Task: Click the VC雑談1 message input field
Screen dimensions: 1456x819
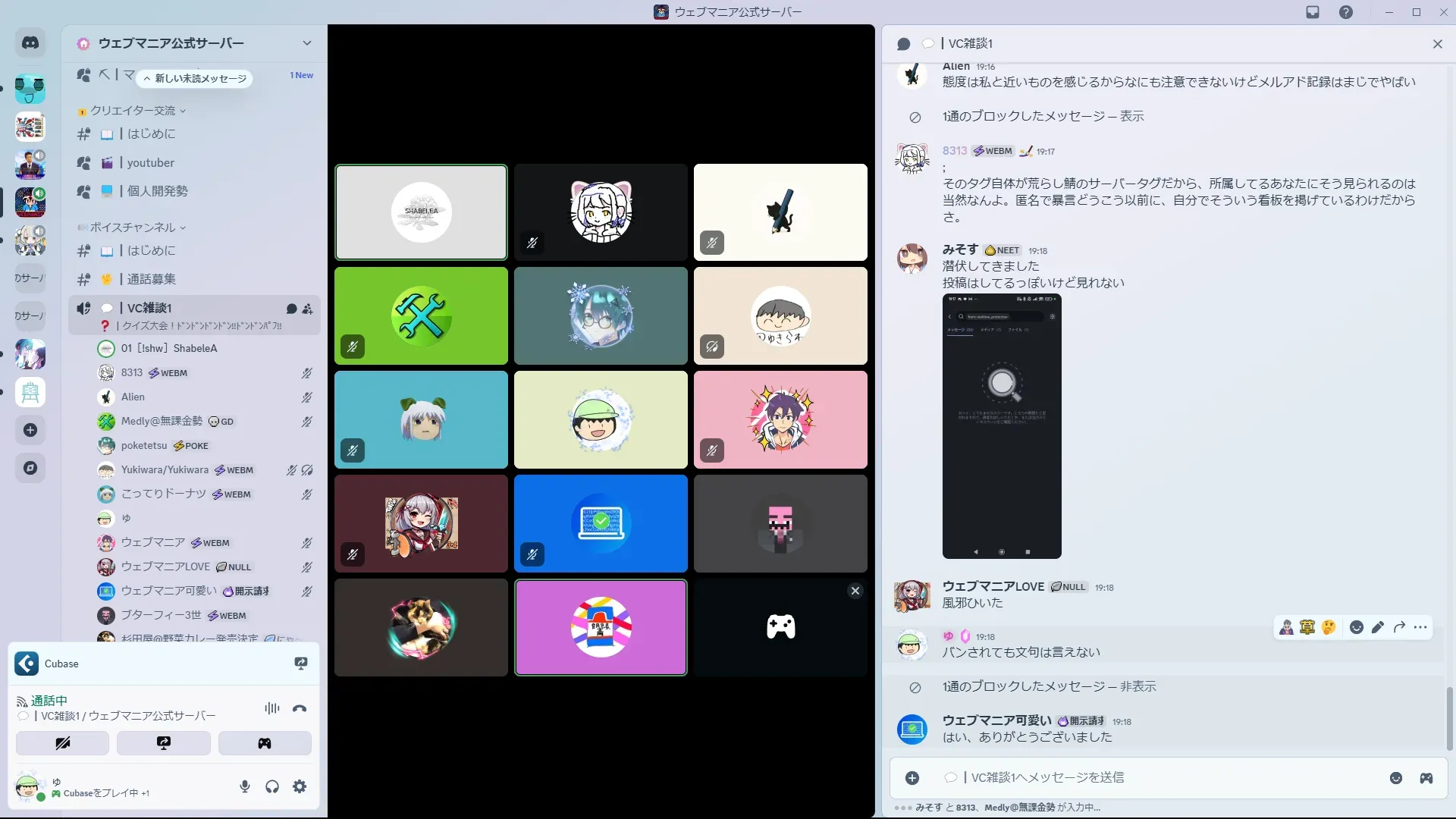Action: [1137, 778]
